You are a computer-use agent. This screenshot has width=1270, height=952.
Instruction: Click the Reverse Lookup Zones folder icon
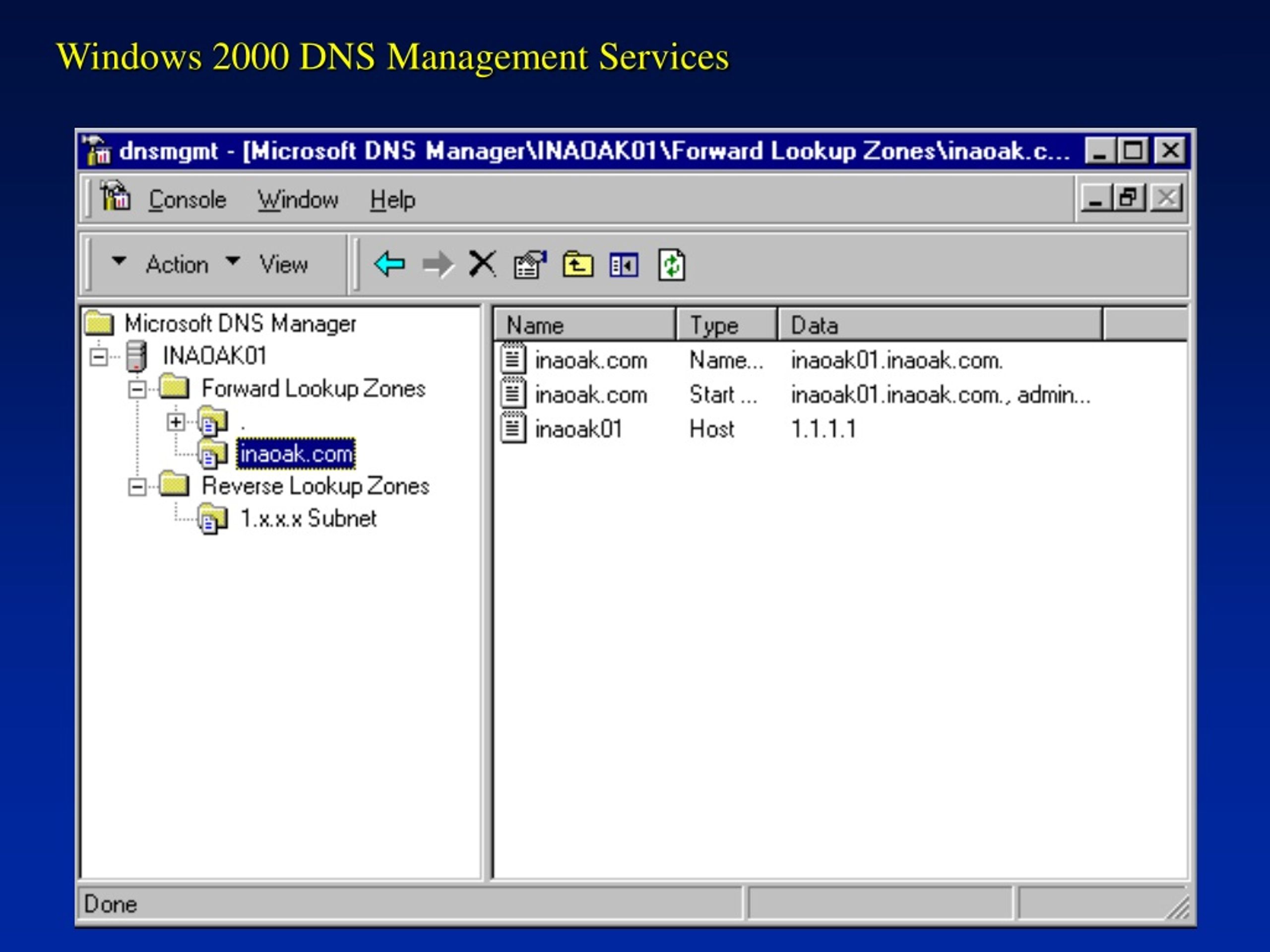[x=174, y=484]
